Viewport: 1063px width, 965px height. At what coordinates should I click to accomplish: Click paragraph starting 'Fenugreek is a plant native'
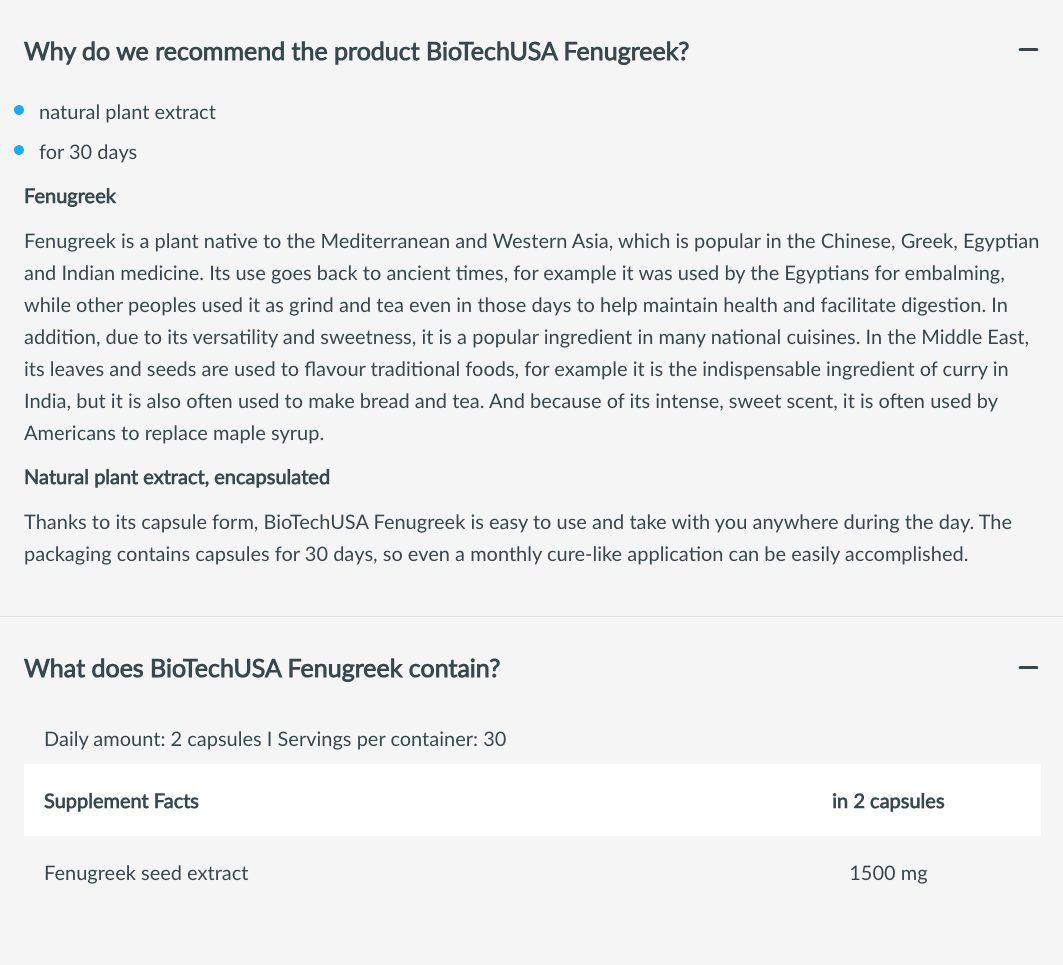[532, 337]
